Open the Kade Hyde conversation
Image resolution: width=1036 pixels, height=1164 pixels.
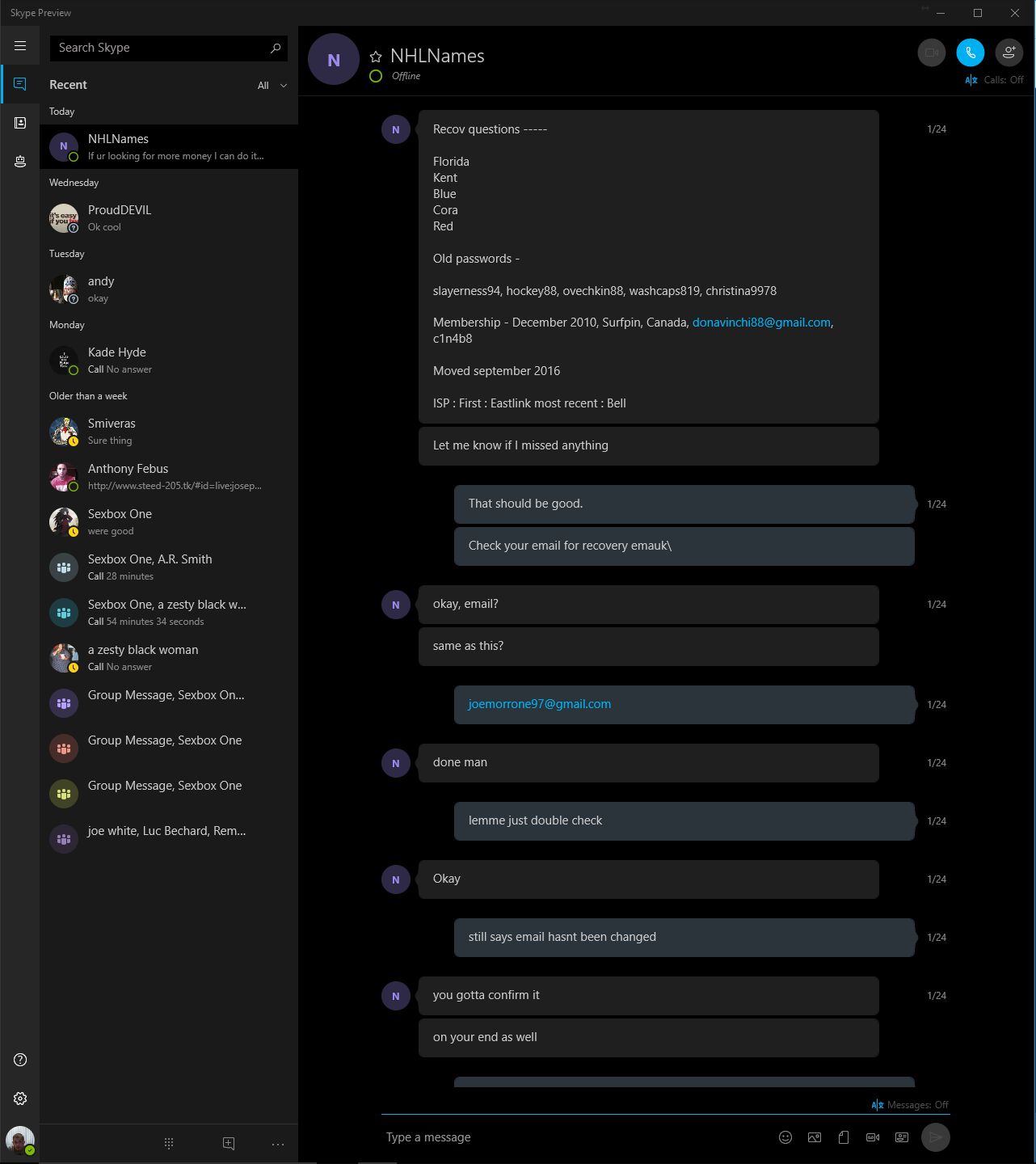[x=169, y=360]
